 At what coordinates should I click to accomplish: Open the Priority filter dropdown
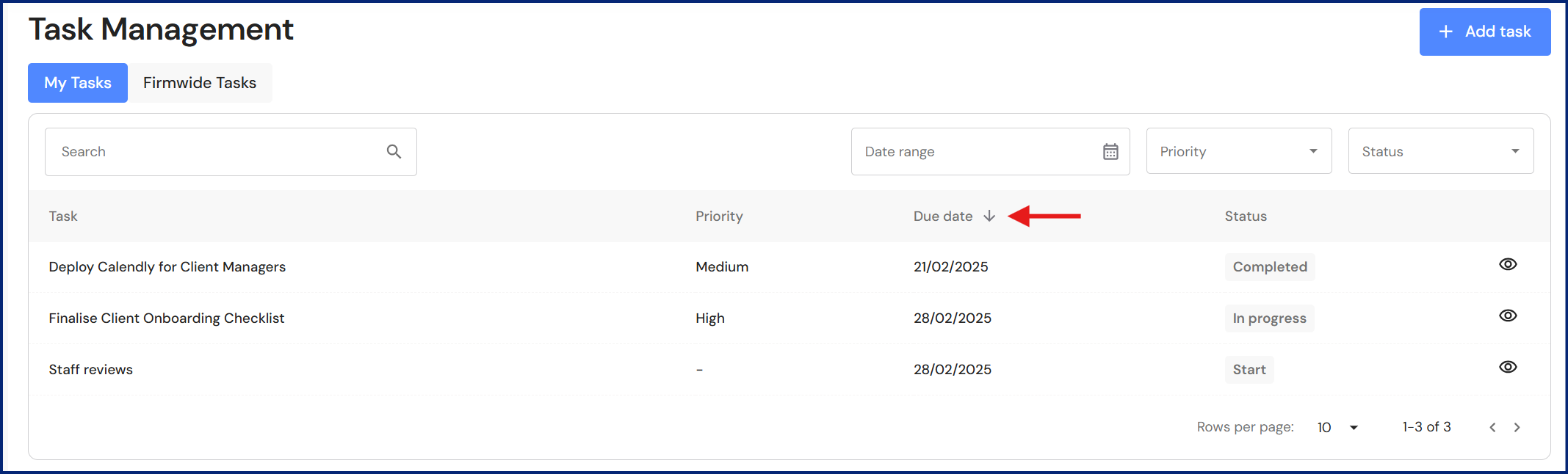(x=1238, y=151)
